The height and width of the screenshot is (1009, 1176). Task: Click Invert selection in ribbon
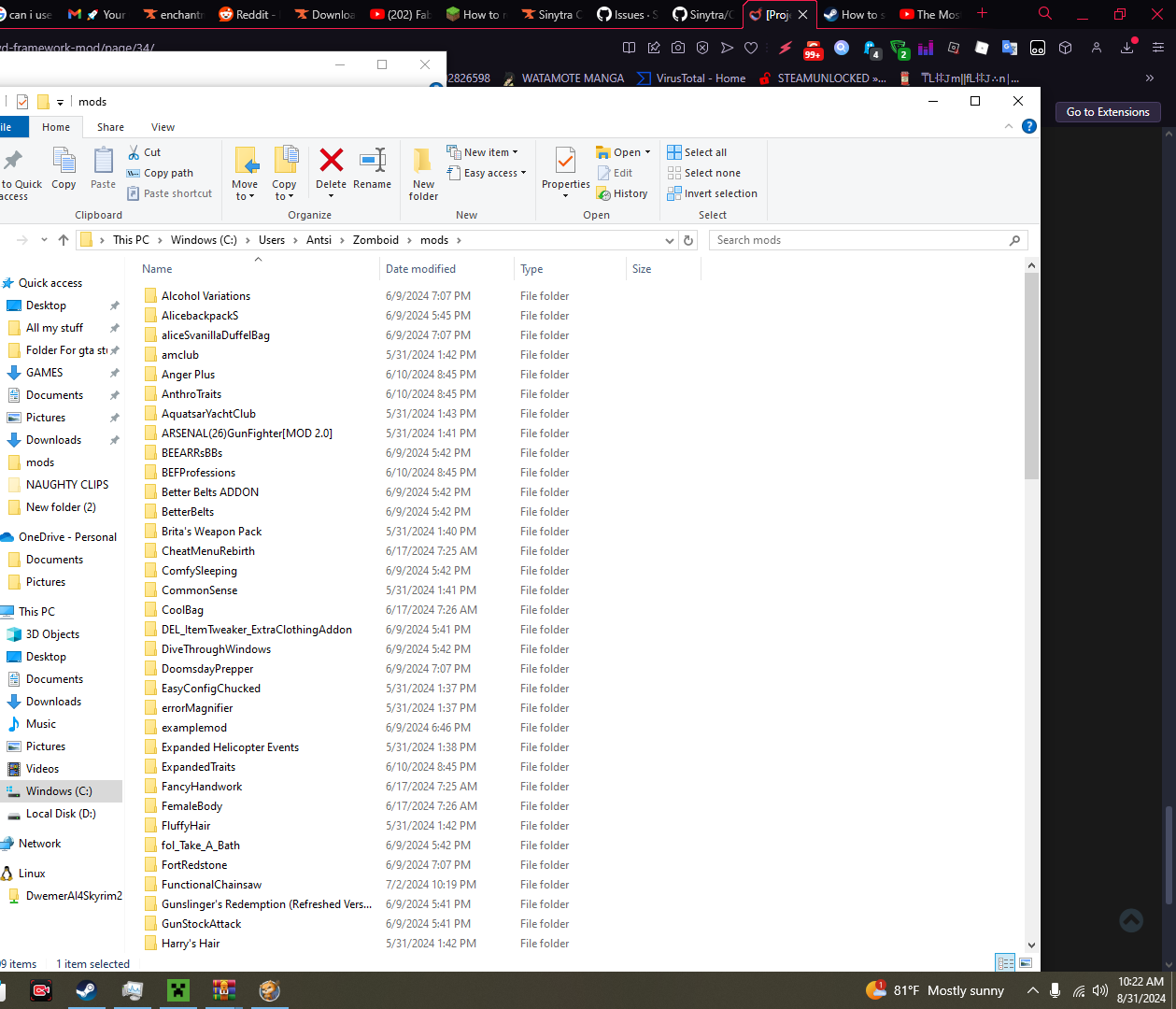(x=712, y=193)
